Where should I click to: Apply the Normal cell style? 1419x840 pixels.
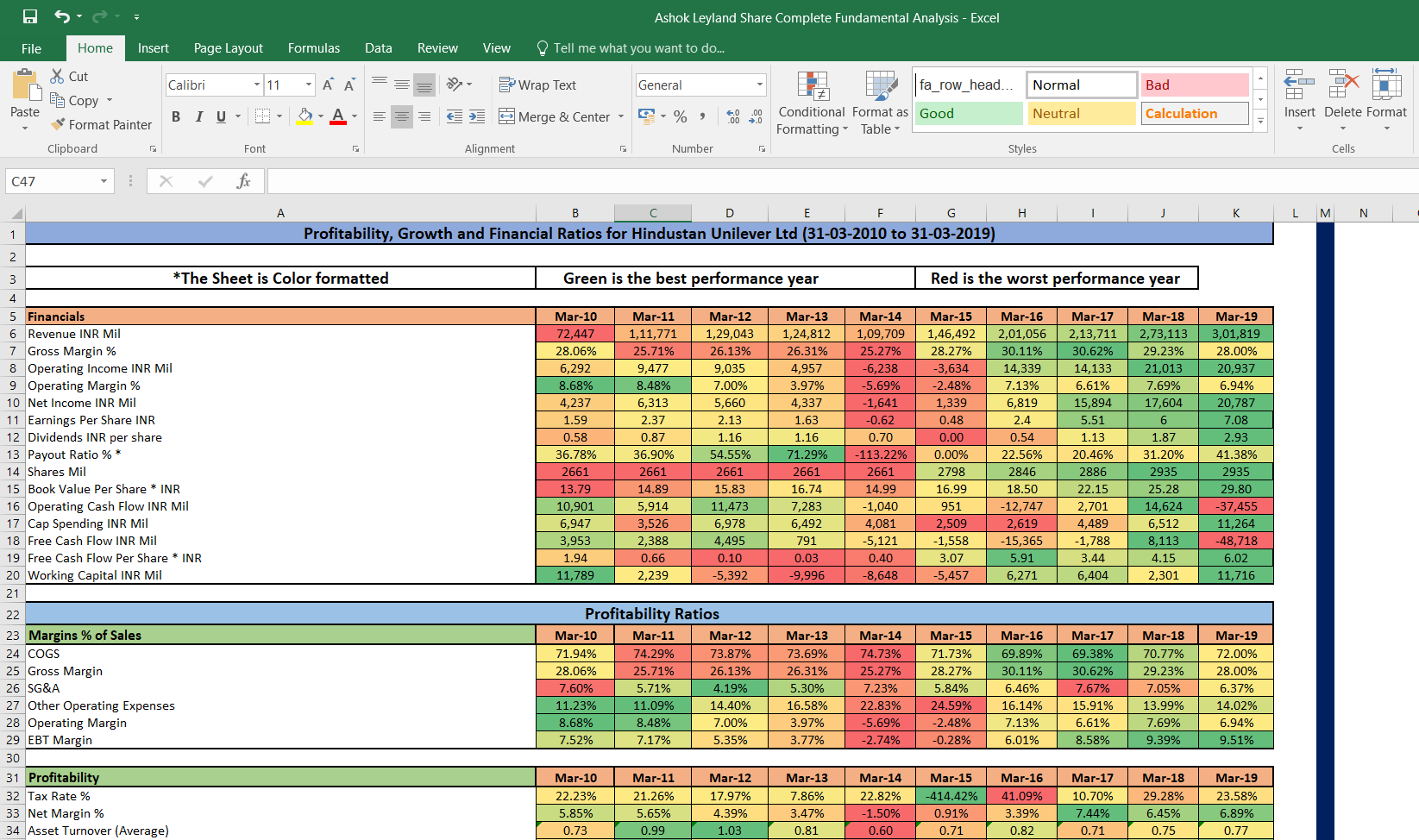click(x=1082, y=85)
